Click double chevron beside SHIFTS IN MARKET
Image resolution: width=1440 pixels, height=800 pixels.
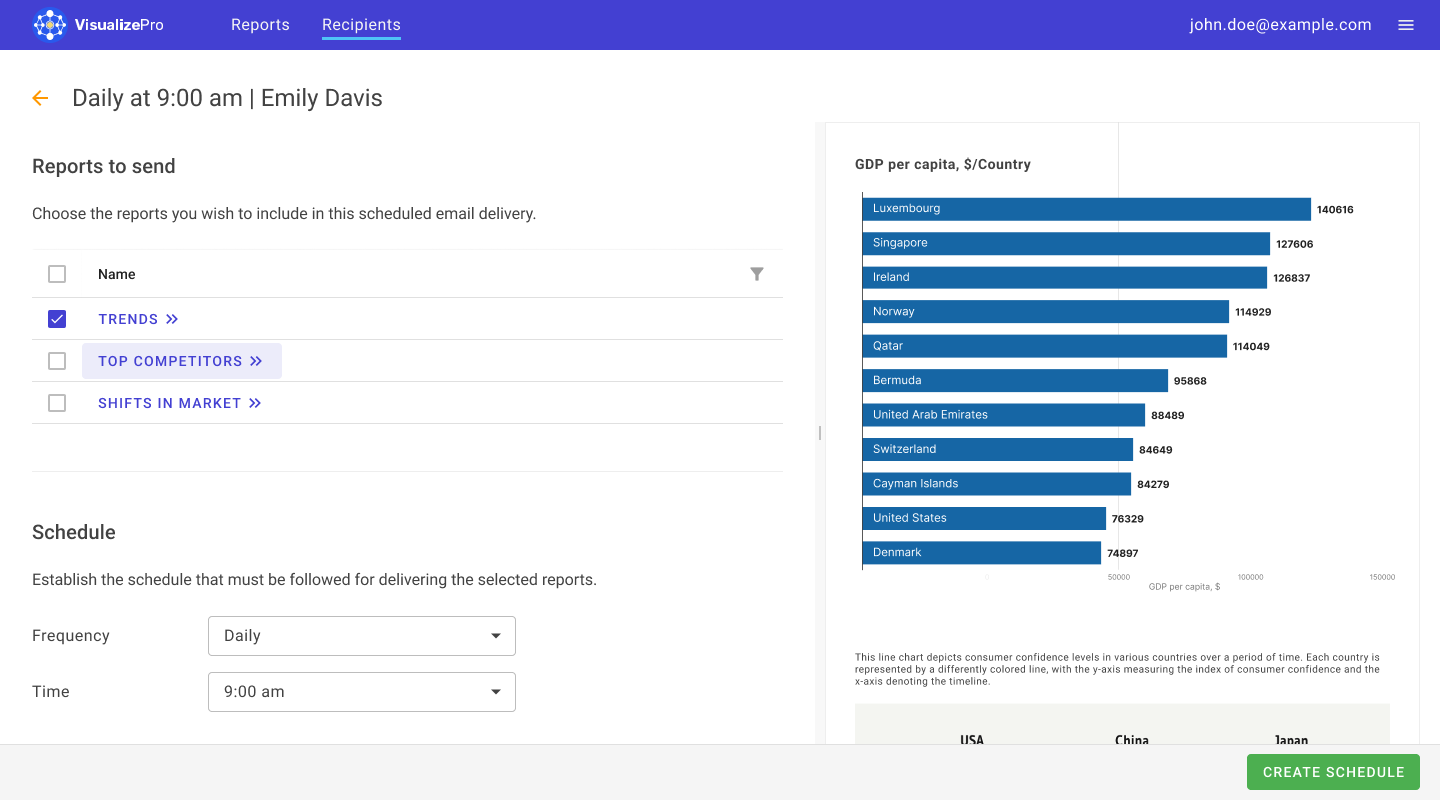pyautogui.click(x=255, y=403)
